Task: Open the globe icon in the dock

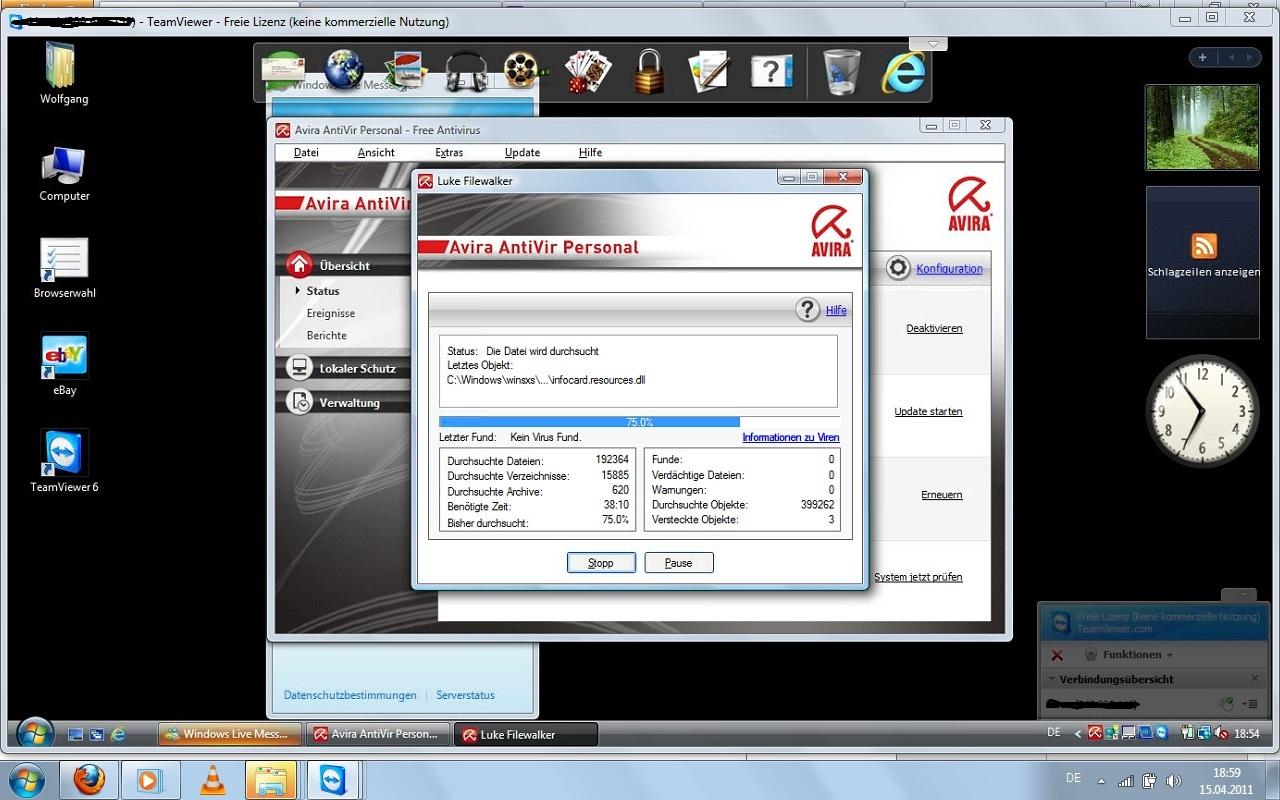Action: click(344, 71)
